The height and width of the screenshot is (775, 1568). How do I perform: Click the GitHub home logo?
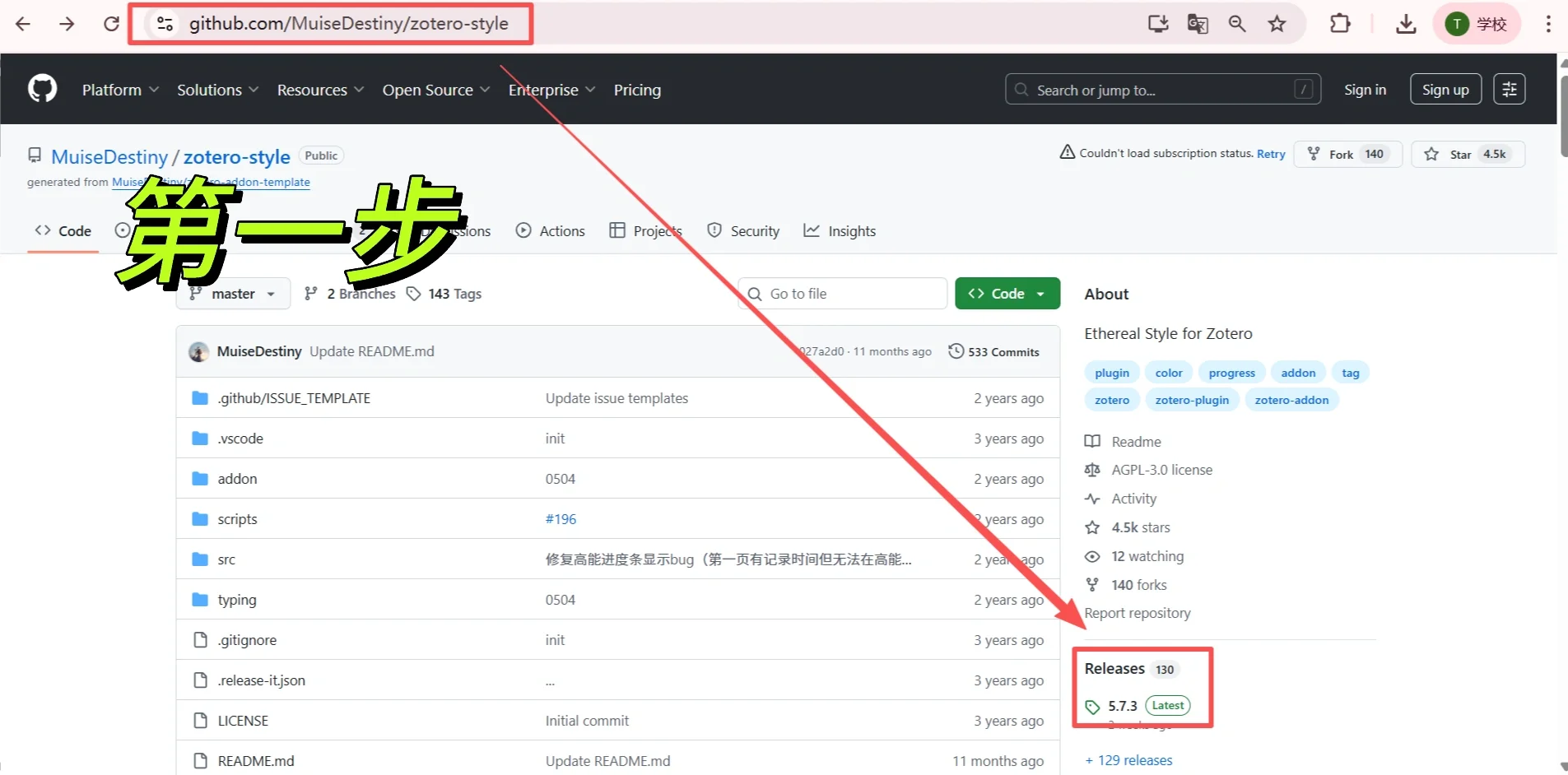coord(42,89)
